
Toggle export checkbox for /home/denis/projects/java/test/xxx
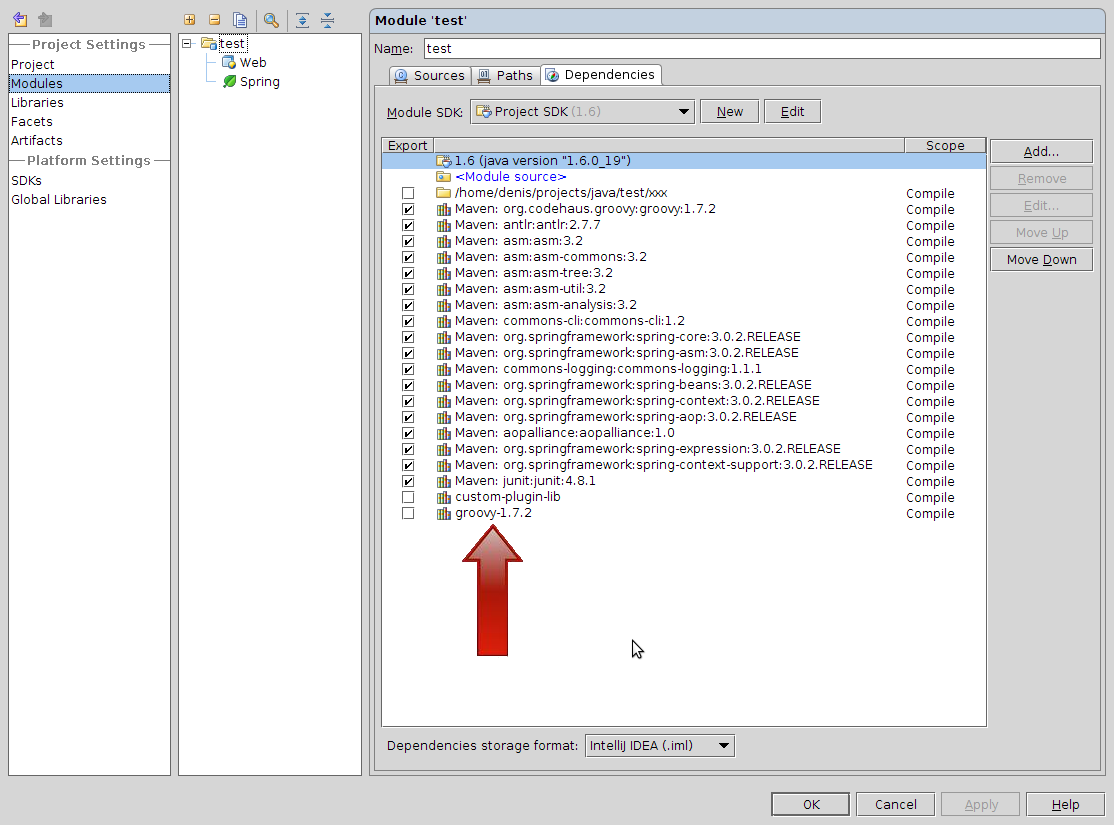408,193
